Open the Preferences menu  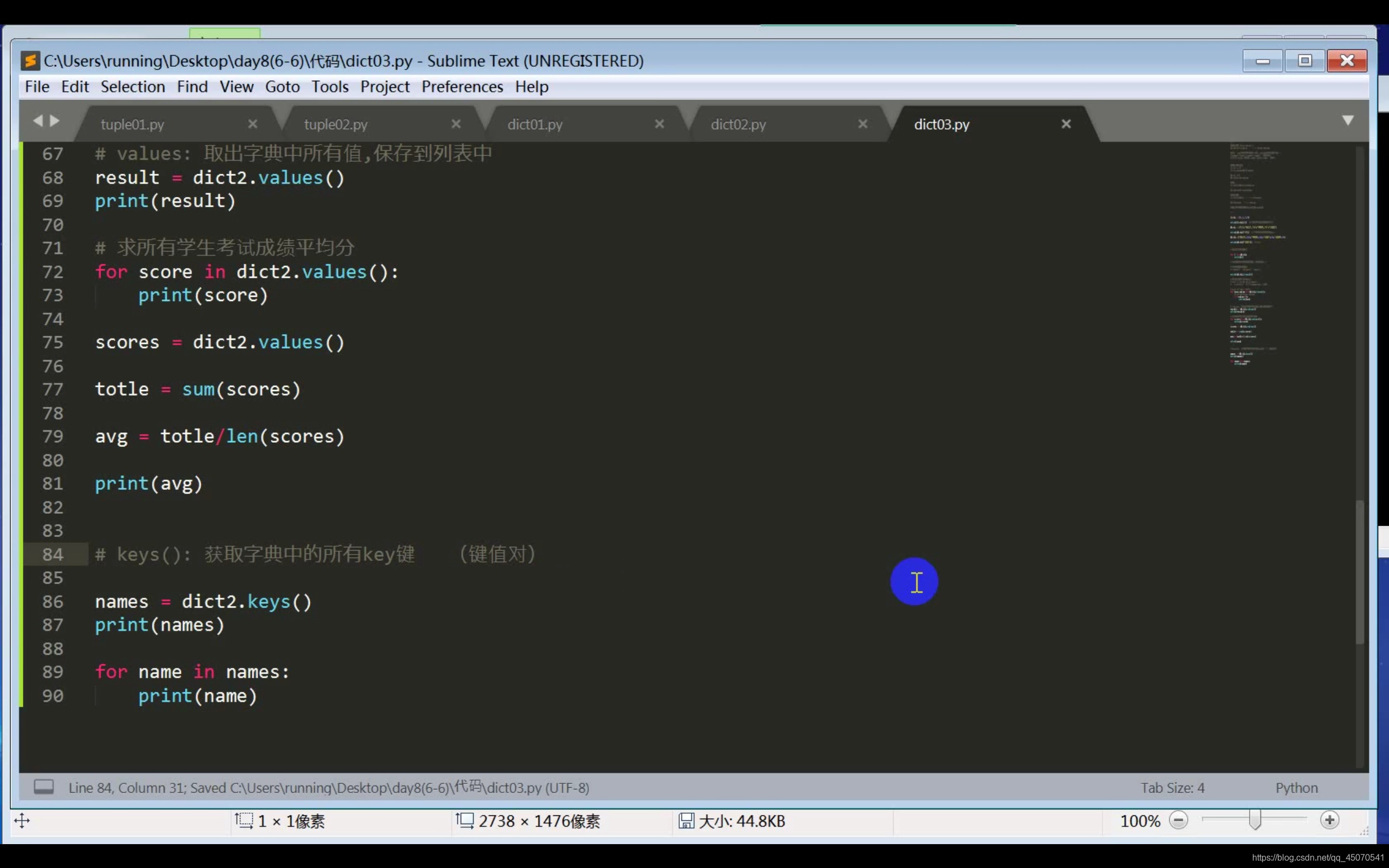pos(462,87)
